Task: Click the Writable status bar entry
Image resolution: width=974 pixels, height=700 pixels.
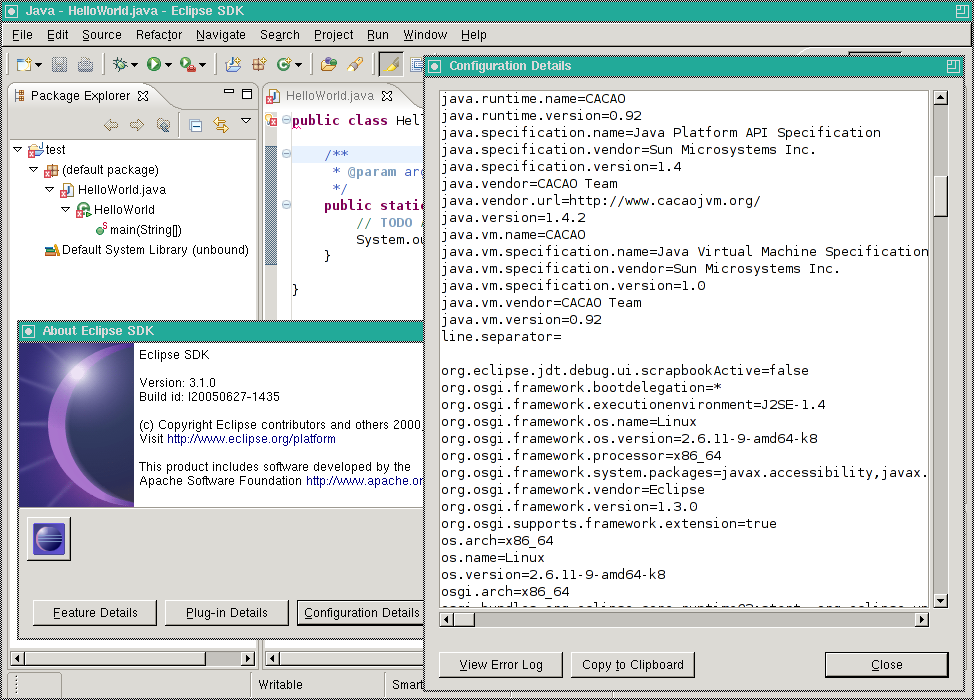Action: [x=280, y=684]
